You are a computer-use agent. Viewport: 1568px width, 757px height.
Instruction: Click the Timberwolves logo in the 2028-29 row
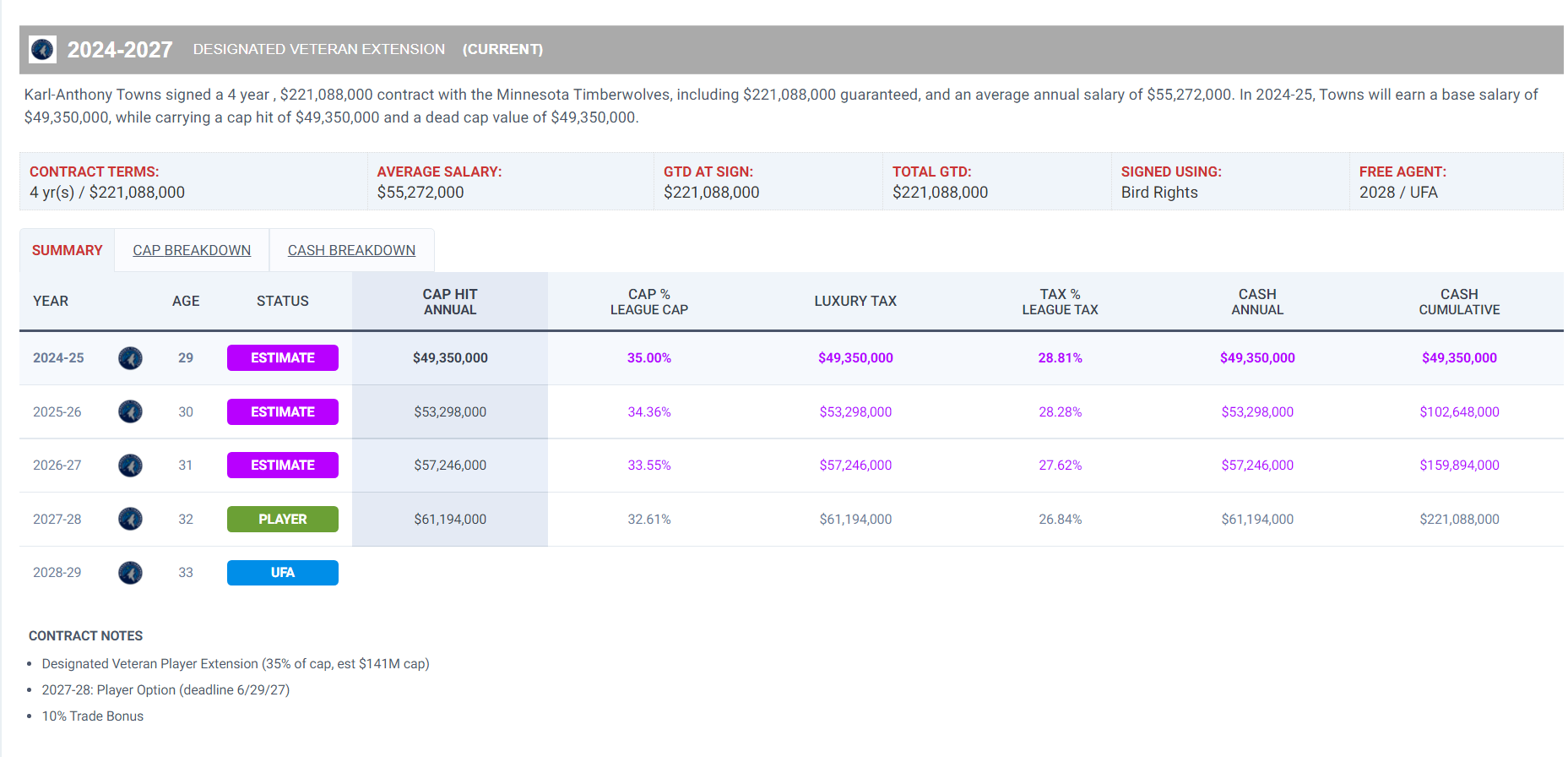pyautogui.click(x=130, y=573)
